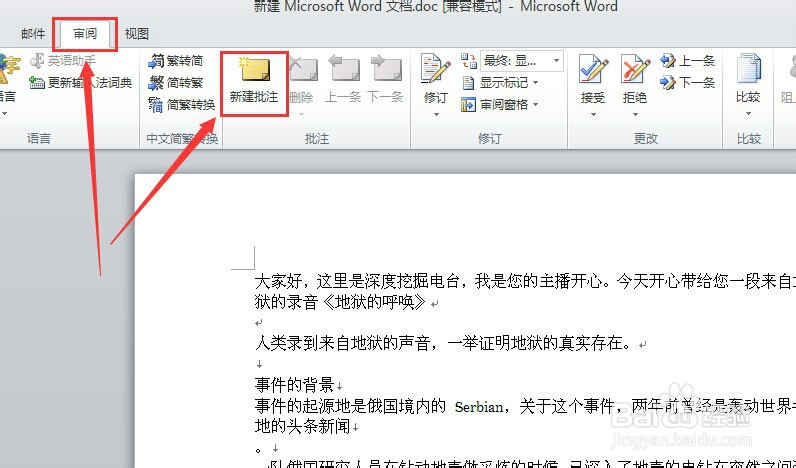Click the 比较 compare documents icon
This screenshot has height=468, width=796.
click(748, 69)
